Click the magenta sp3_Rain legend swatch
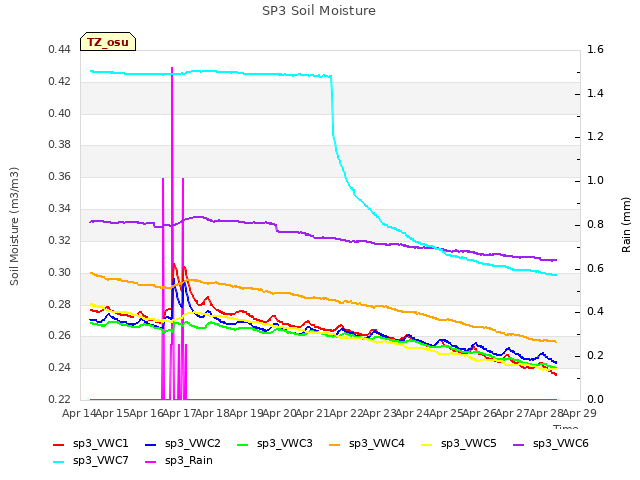 point(151,462)
